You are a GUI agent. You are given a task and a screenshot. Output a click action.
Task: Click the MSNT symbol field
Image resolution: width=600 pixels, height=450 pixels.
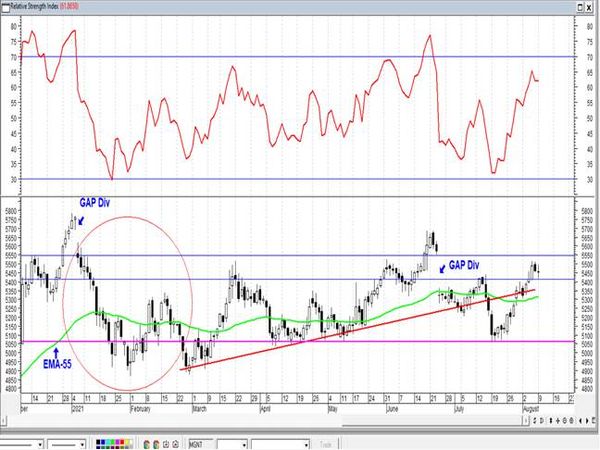pos(201,445)
